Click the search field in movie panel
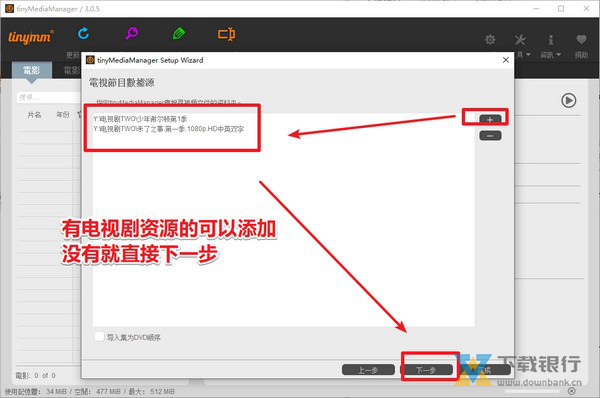 [x=49, y=98]
